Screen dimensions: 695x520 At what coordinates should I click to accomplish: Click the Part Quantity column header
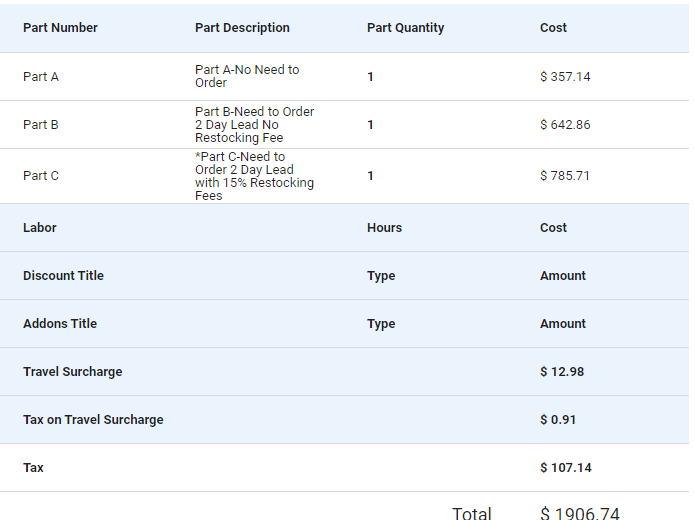click(406, 27)
